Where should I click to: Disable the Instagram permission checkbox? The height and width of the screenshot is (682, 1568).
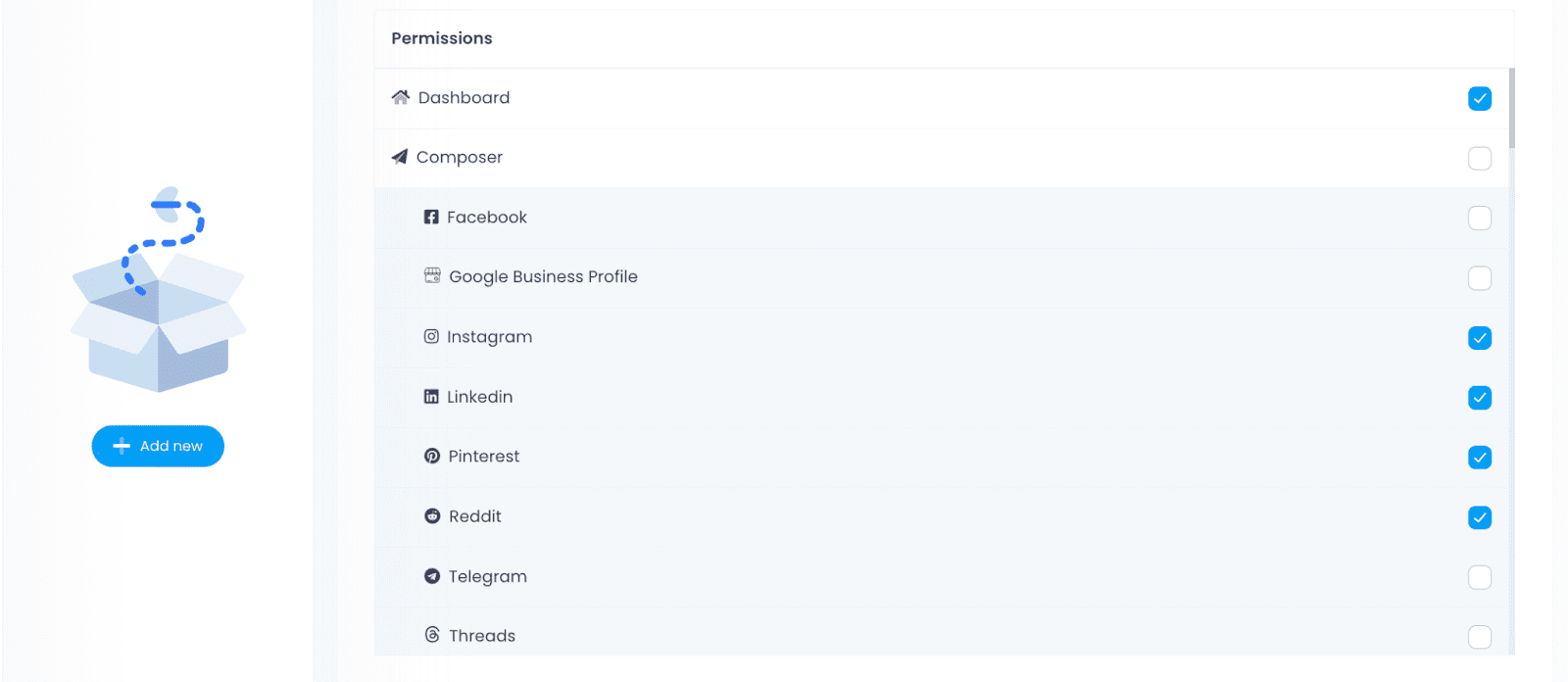tap(1480, 338)
